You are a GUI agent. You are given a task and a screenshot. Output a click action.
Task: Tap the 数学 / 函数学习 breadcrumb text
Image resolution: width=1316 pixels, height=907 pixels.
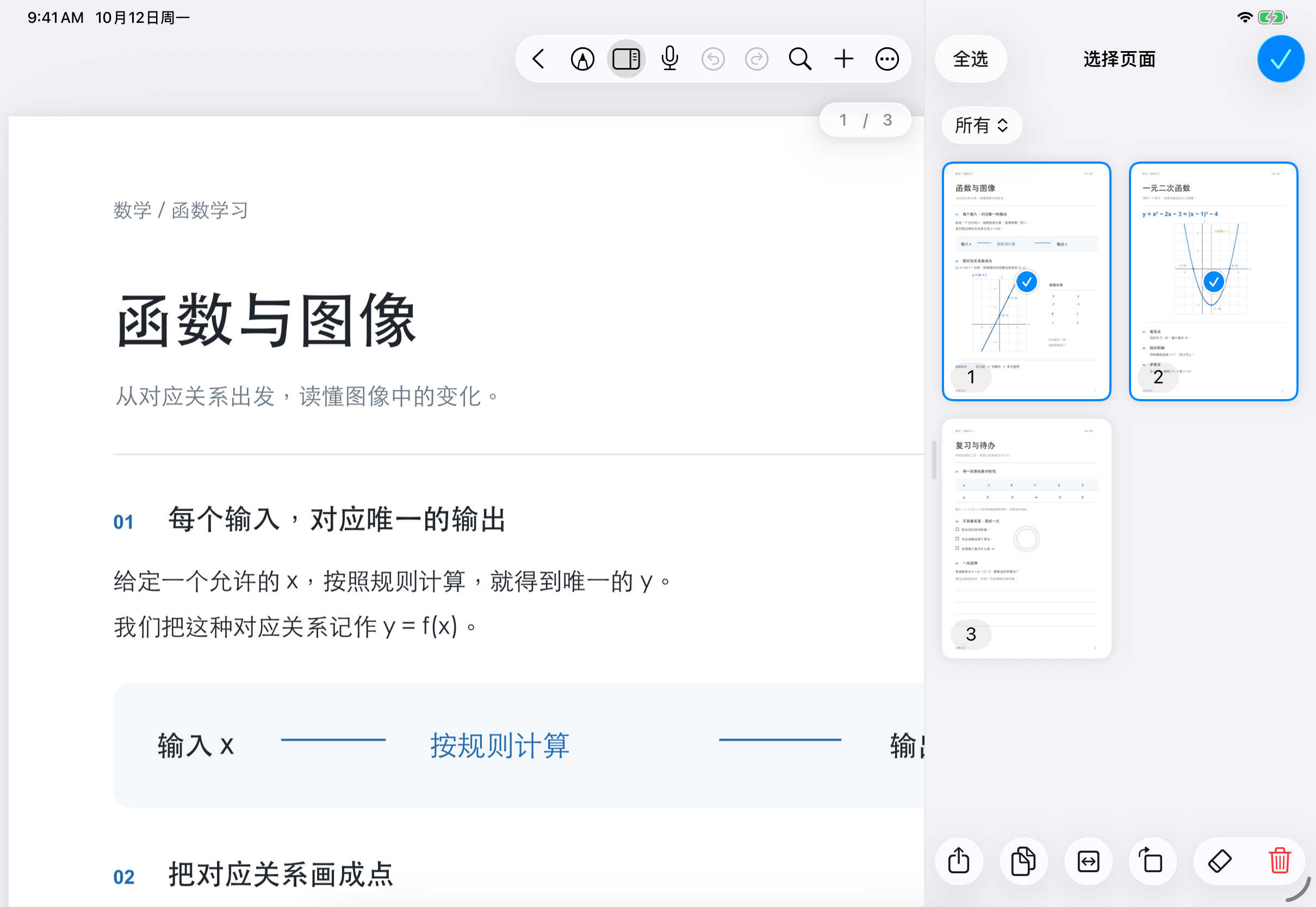(x=181, y=210)
